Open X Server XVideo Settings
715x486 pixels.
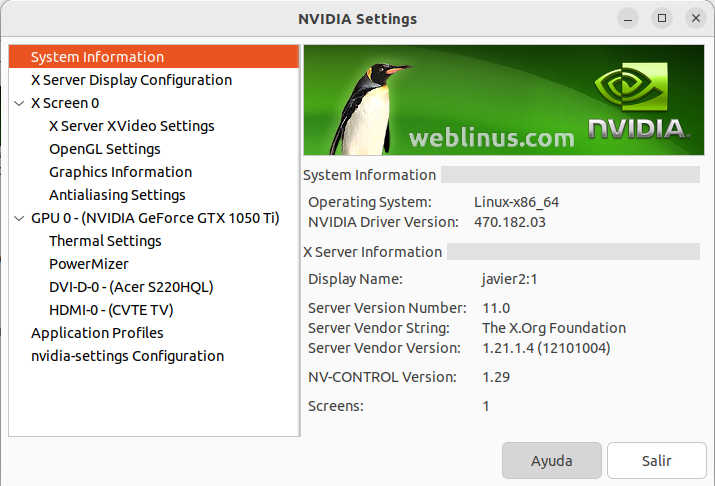pos(131,126)
